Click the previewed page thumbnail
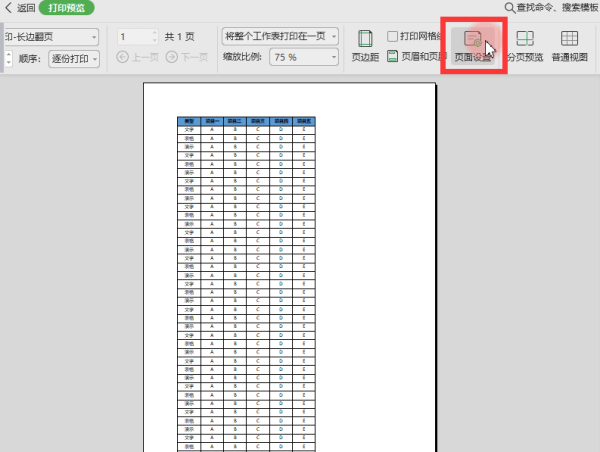Screen dimensions: 600x452 pos(290,267)
